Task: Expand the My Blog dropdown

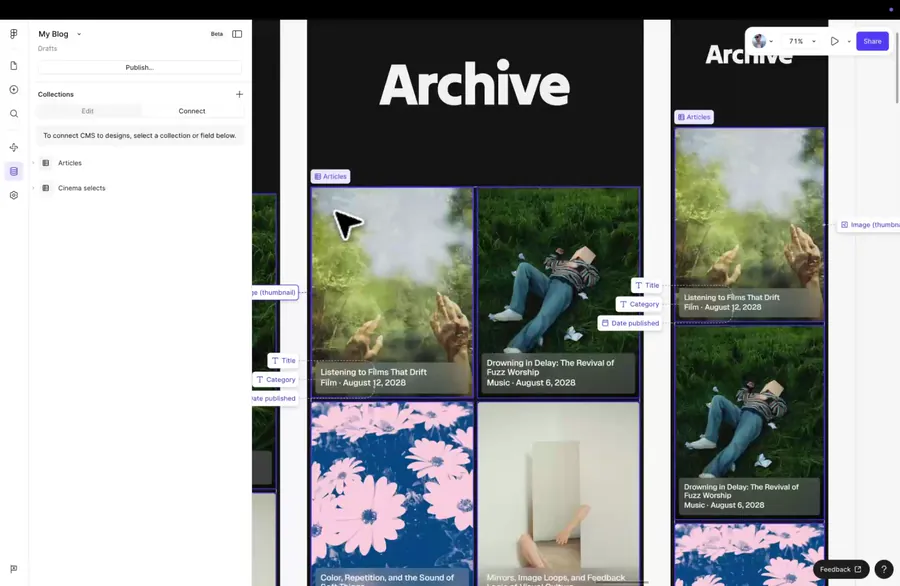Action: pyautogui.click(x=78, y=33)
